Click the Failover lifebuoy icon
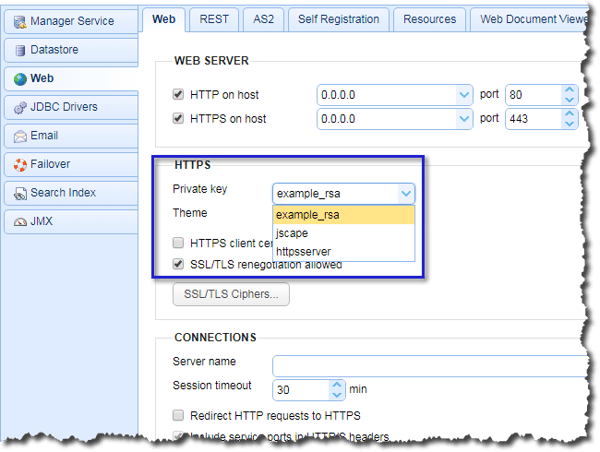The width and height of the screenshot is (600, 452). pyautogui.click(x=20, y=165)
